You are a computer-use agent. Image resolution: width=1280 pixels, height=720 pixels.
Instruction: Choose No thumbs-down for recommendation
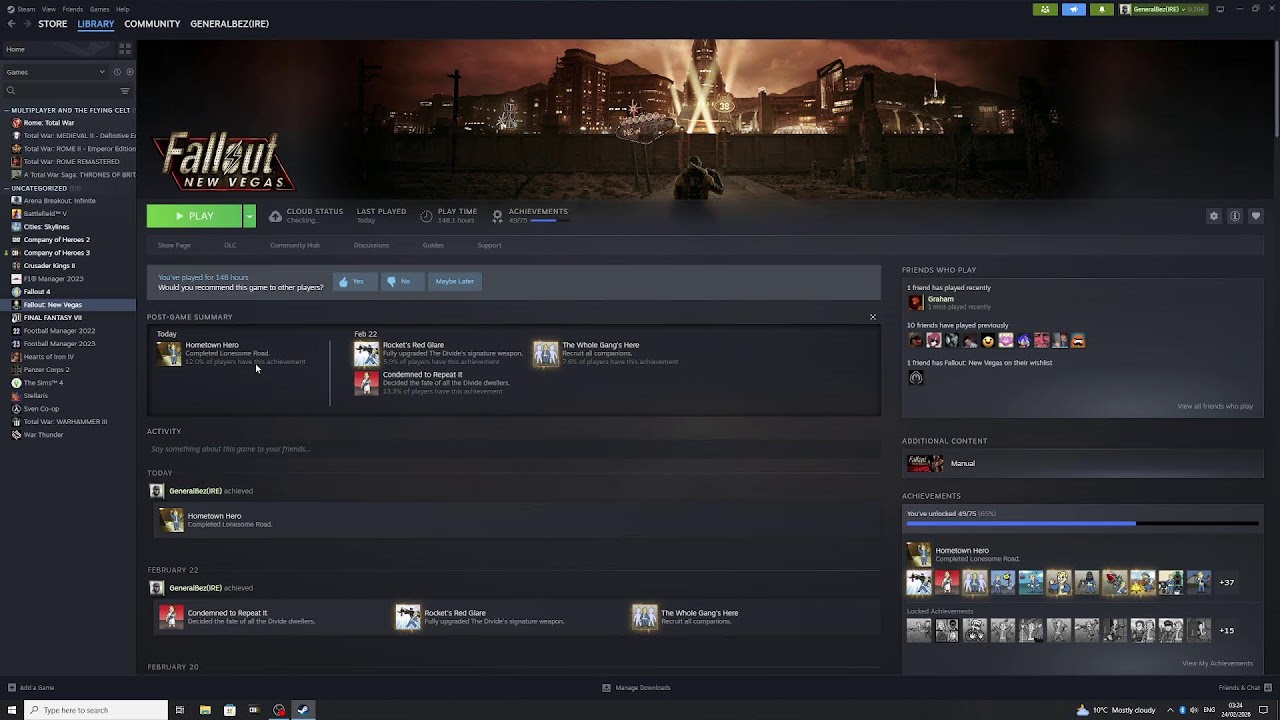(400, 281)
